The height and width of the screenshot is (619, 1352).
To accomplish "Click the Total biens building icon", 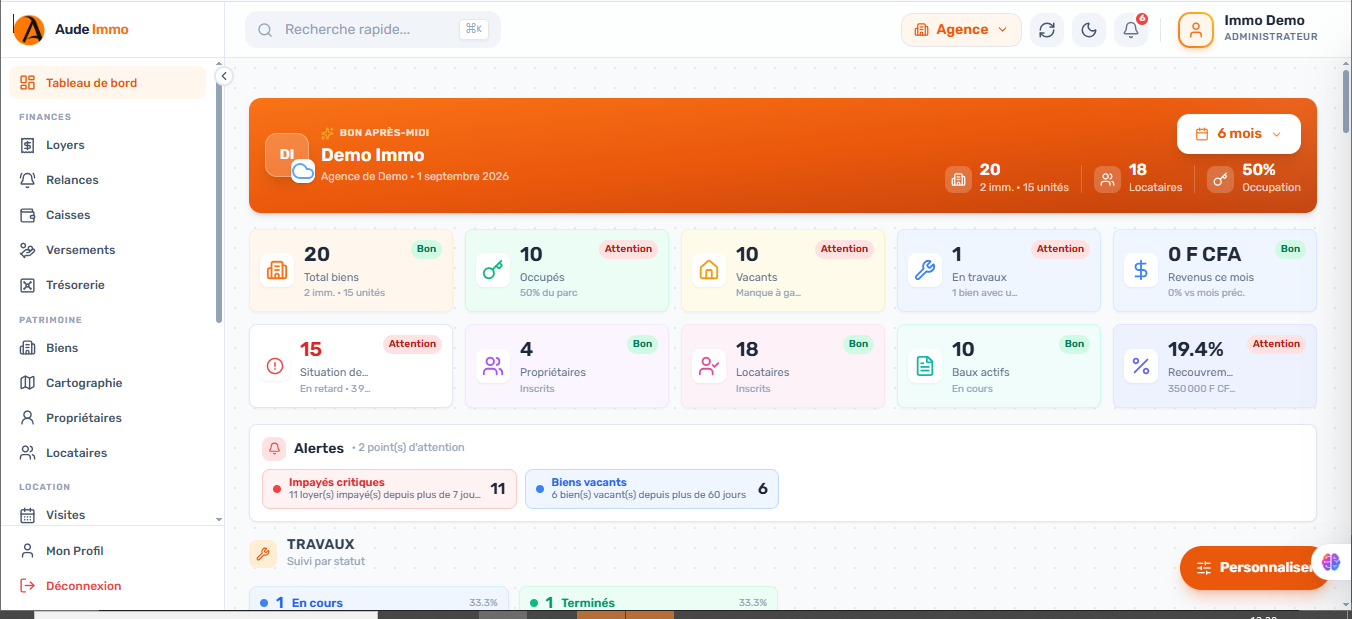I will [x=278, y=270].
